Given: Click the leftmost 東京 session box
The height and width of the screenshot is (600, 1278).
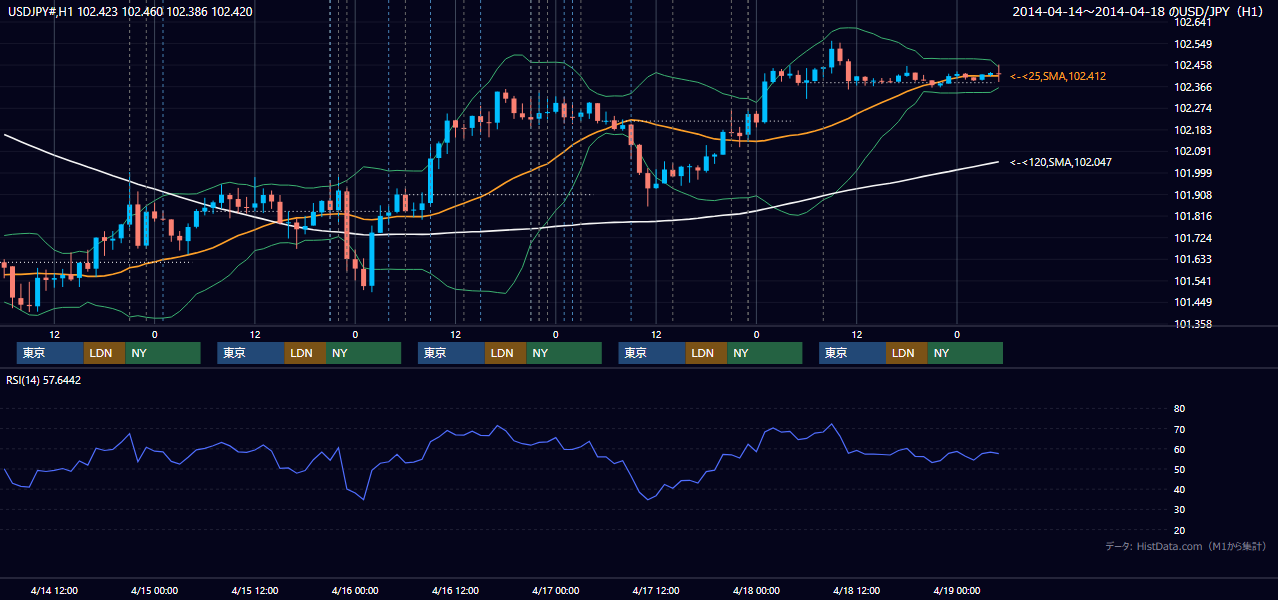Looking at the screenshot, I should tap(50, 353).
